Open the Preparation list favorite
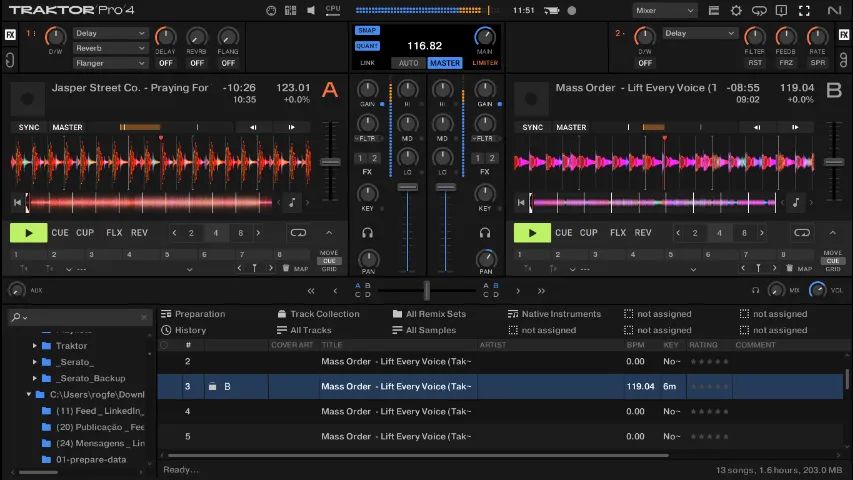The image size is (853, 480). [x=193, y=314]
